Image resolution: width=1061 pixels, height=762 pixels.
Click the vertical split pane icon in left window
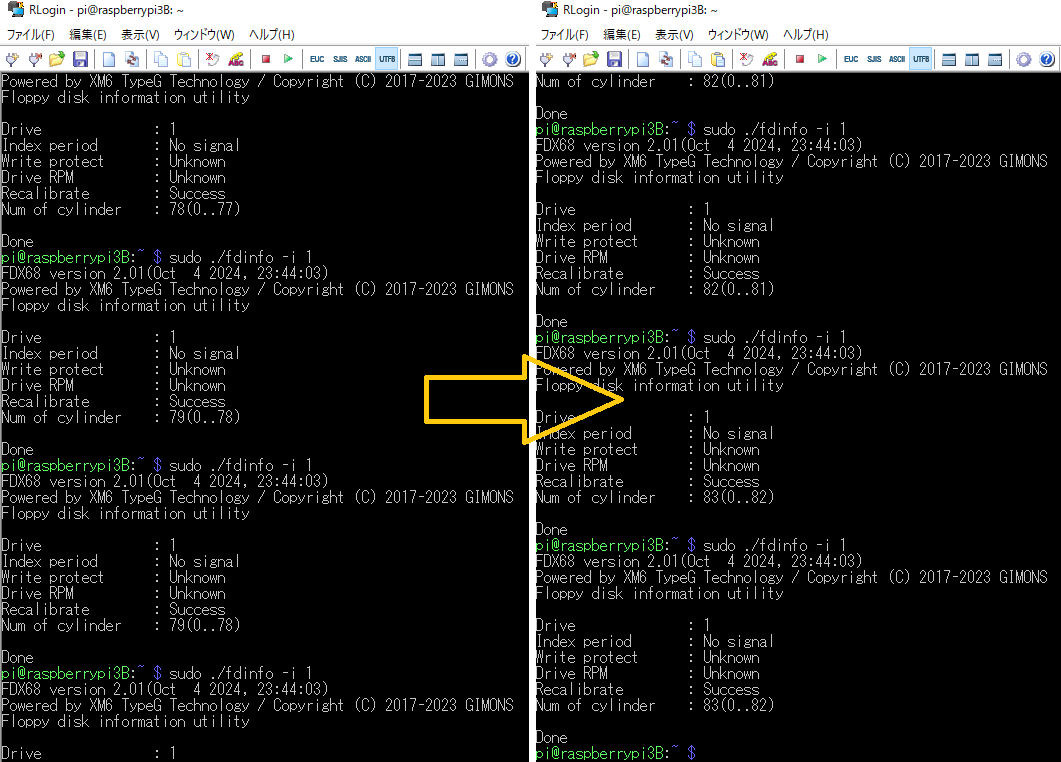pos(438,59)
